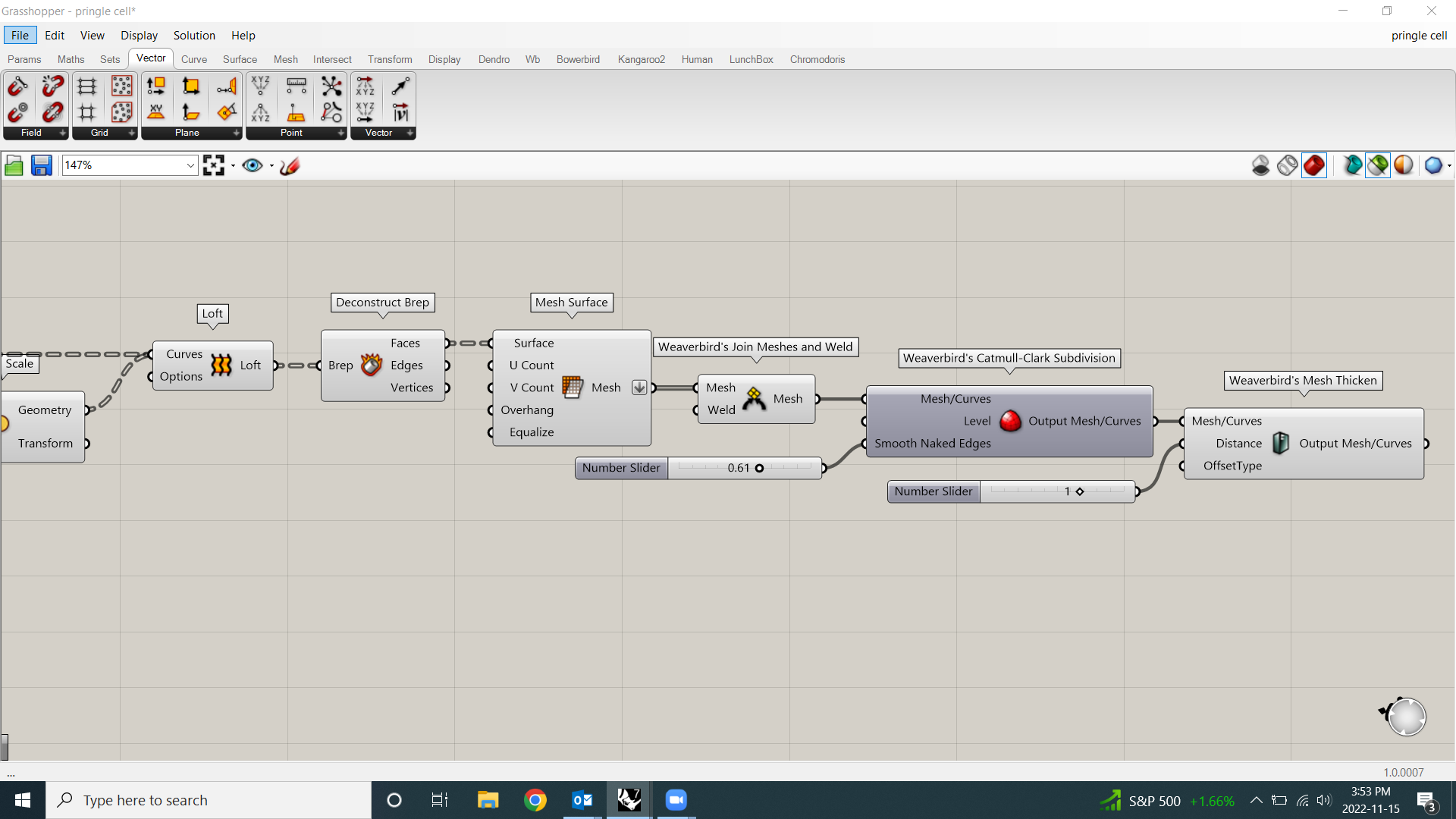The width and height of the screenshot is (1456, 819).
Task: Open the Zoom Extents dropdown arrow
Action: pyautogui.click(x=233, y=165)
